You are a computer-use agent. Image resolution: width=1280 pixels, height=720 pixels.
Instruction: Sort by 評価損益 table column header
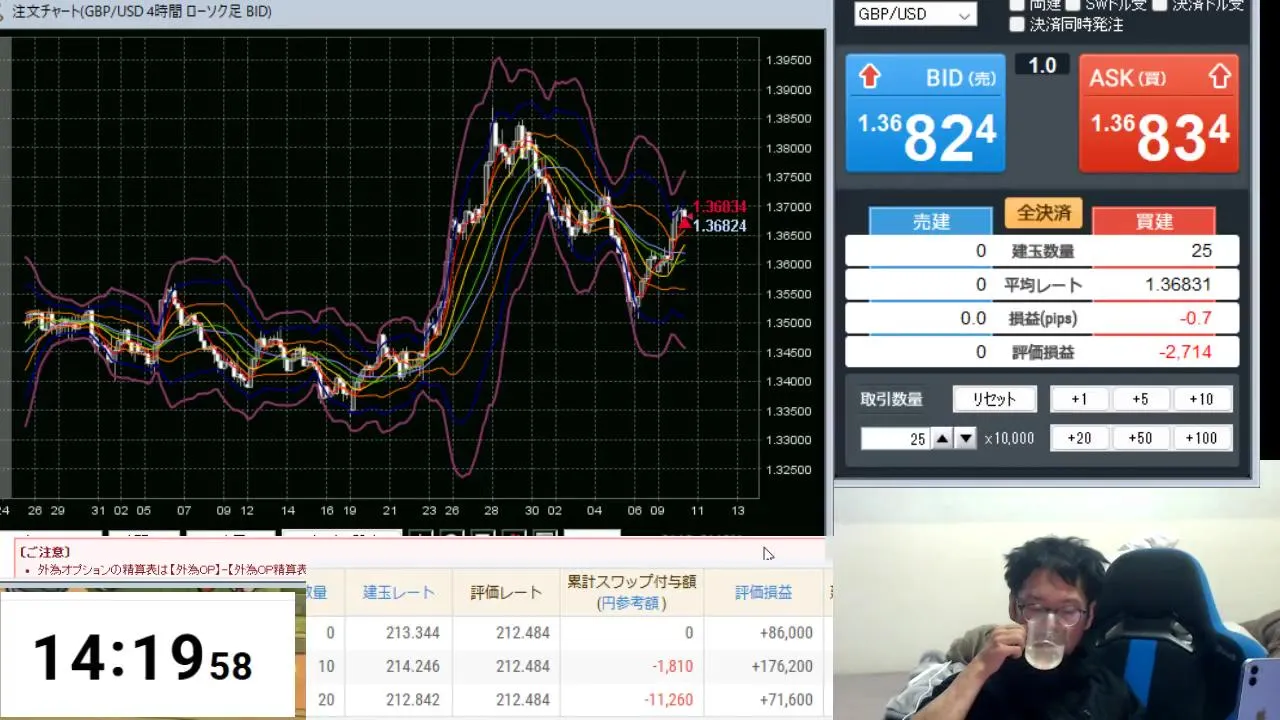click(764, 593)
